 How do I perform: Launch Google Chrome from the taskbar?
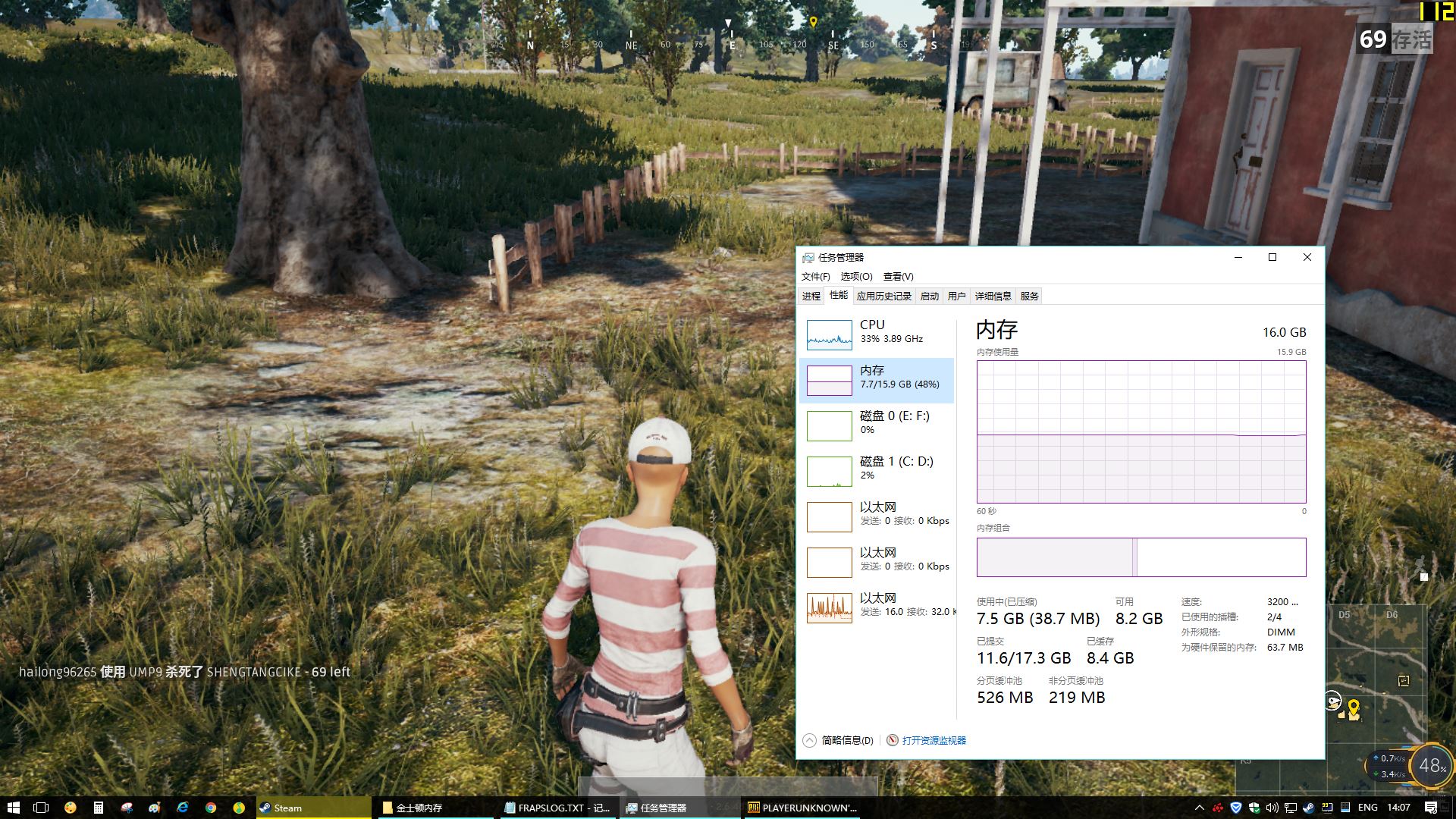click(x=211, y=808)
